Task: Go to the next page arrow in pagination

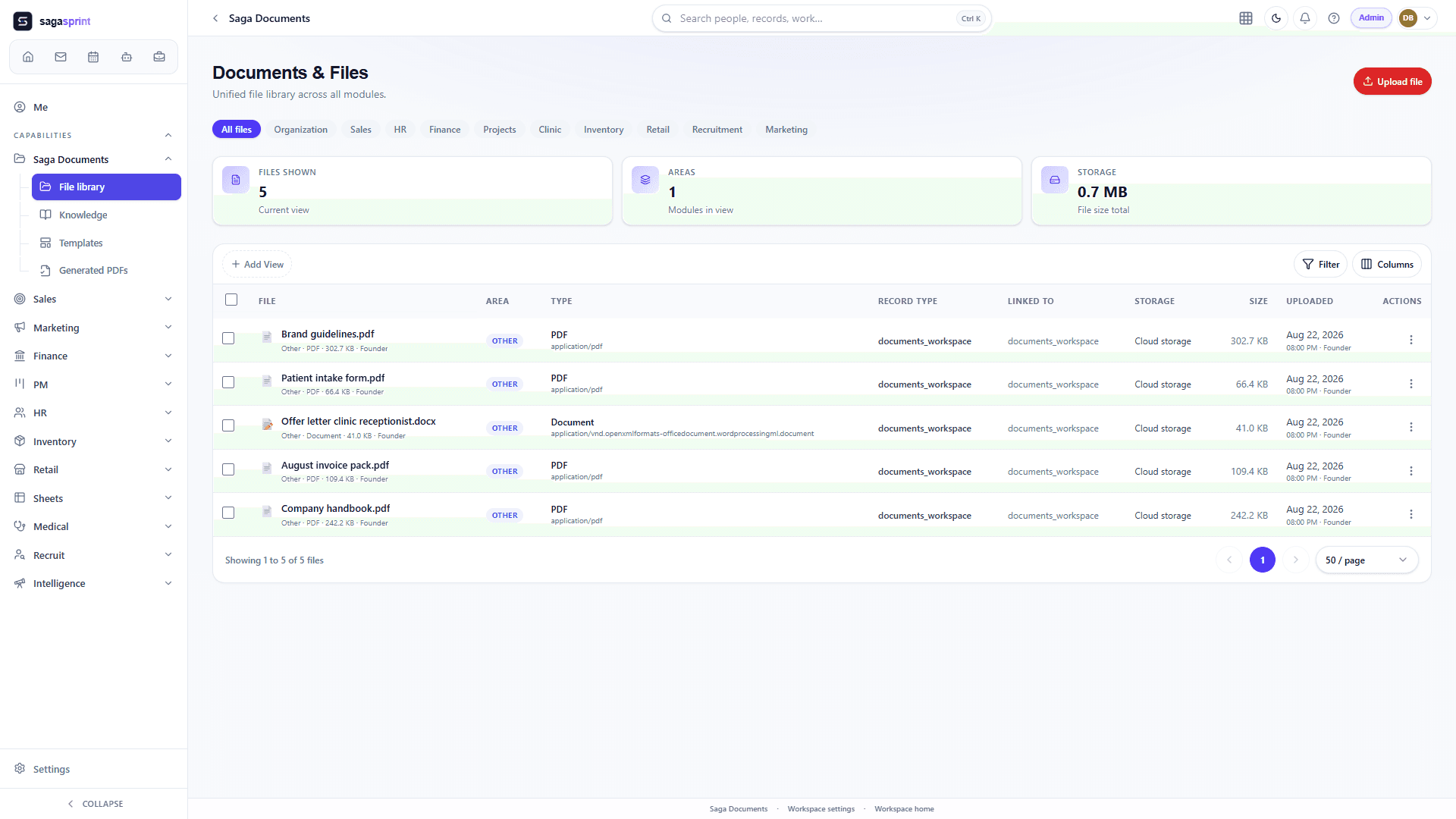Action: click(1296, 560)
